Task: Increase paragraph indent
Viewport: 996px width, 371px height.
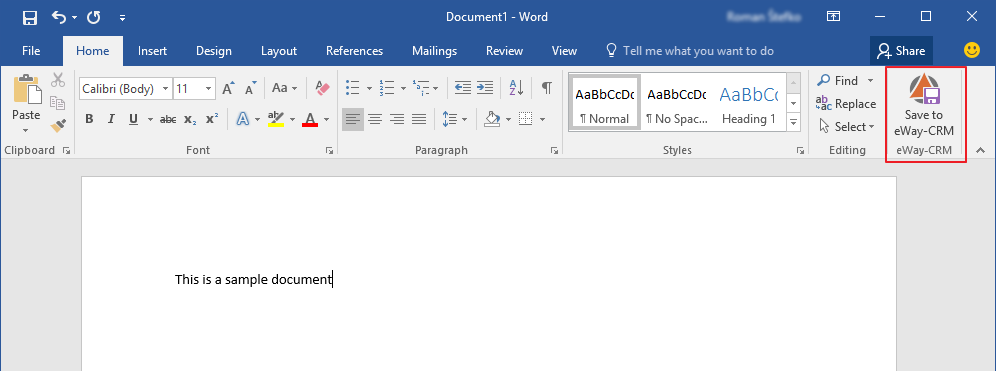Action: pyautogui.click(x=485, y=88)
